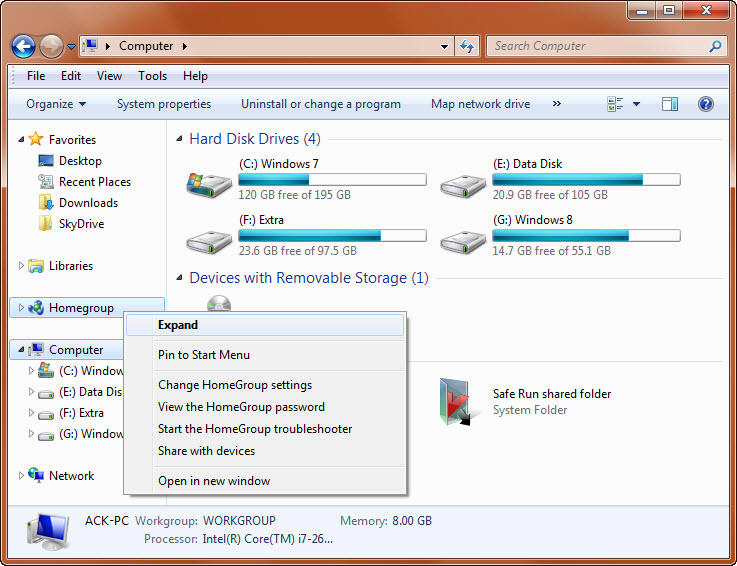Expand (C:) Windows drive in sidebar
Image resolution: width=737 pixels, height=566 pixels.
[31, 370]
